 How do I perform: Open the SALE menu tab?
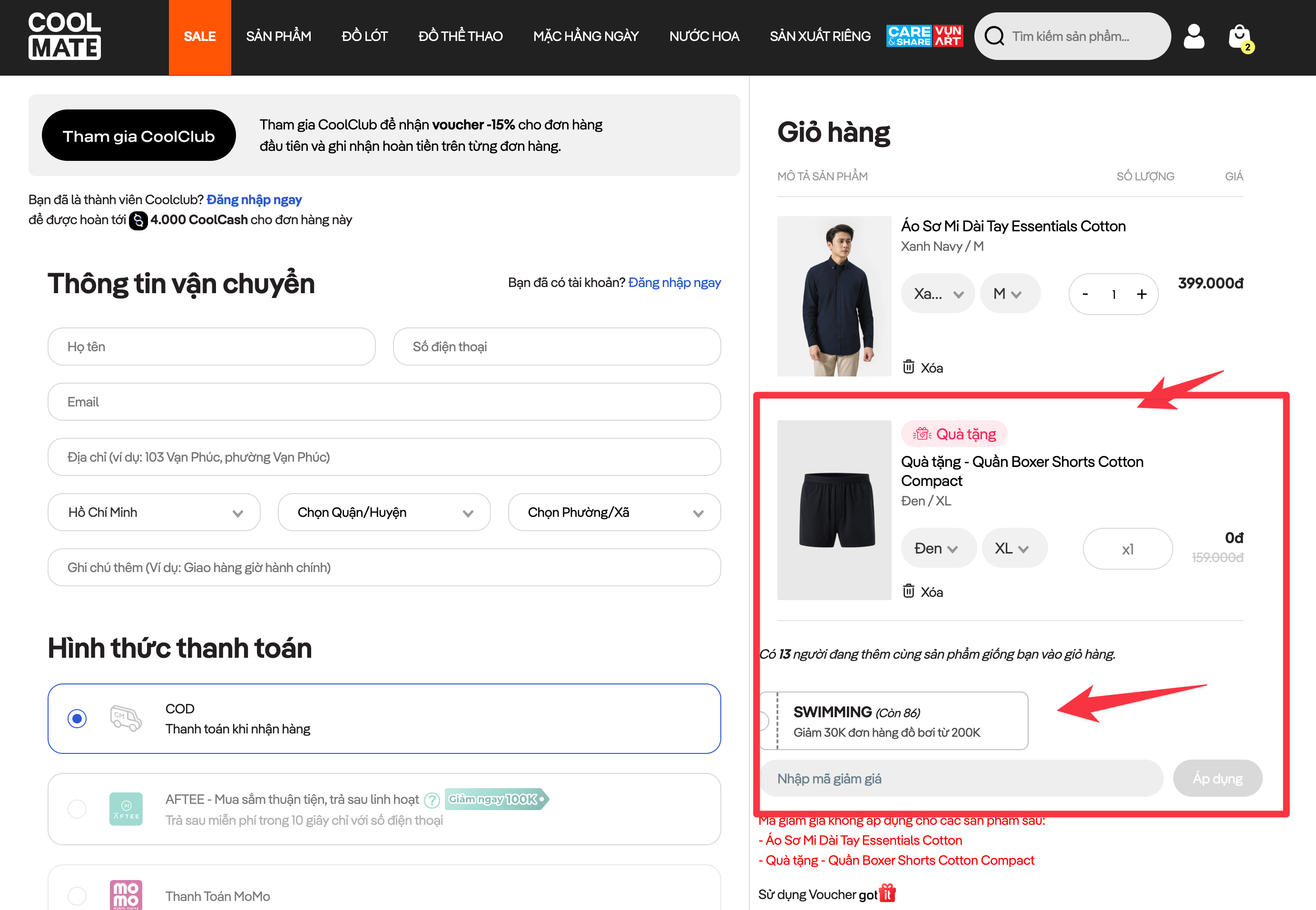coord(199,37)
